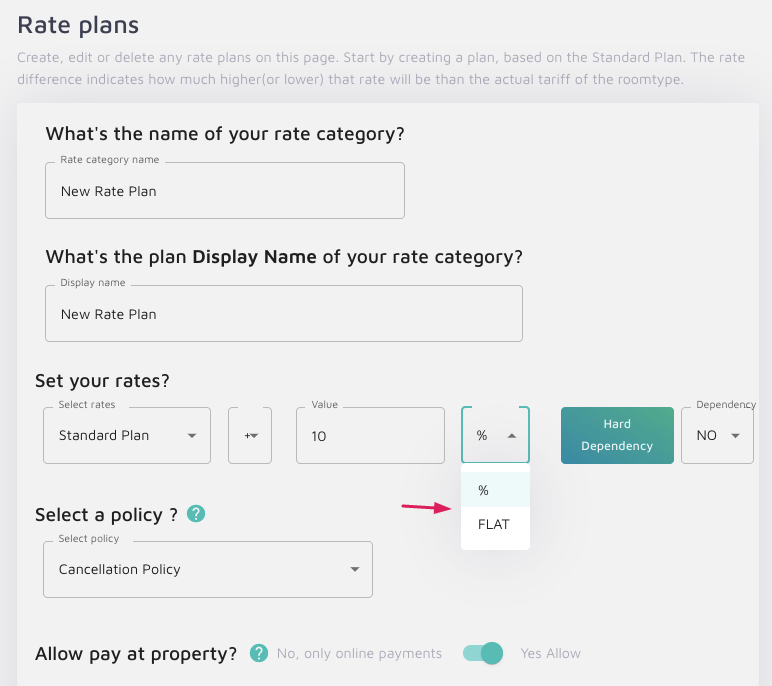Click the dropdown arrow in Select policy
772x686 pixels.
pyautogui.click(x=354, y=570)
